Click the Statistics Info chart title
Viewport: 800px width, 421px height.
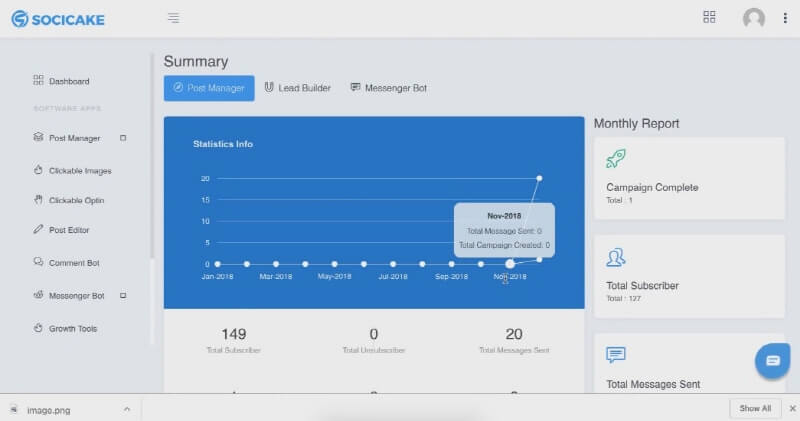[x=223, y=144]
